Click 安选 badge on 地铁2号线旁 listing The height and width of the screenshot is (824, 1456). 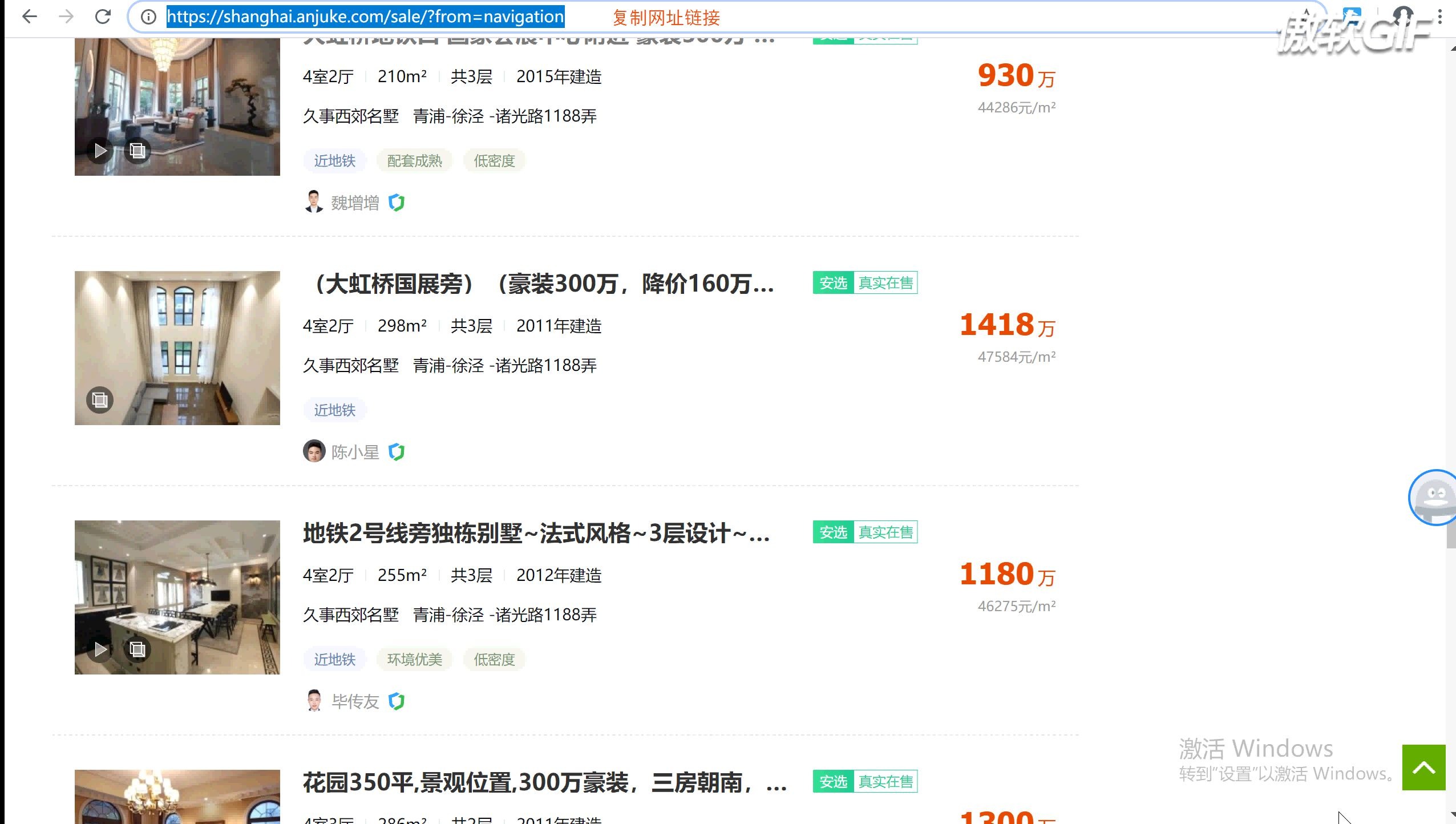pyautogui.click(x=834, y=532)
